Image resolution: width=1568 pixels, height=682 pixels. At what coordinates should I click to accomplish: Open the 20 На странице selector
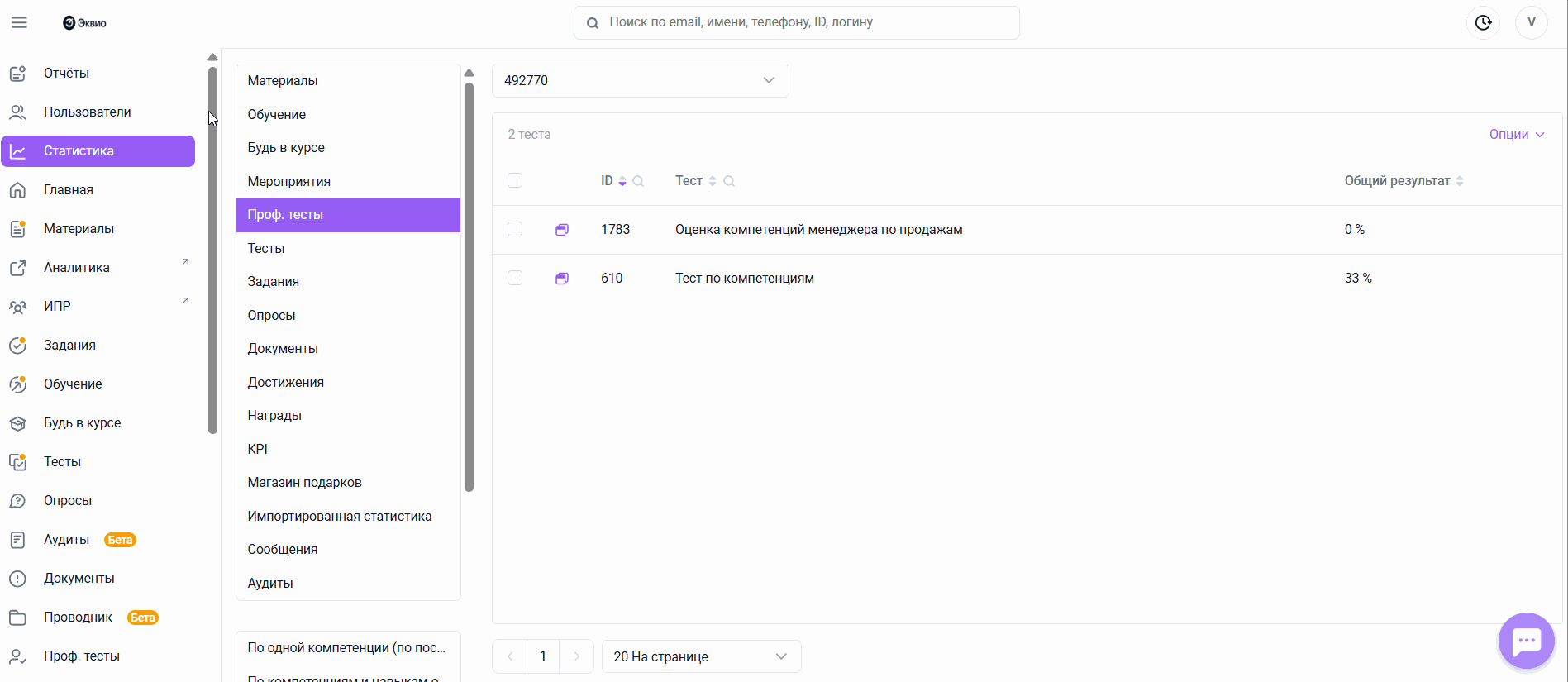pyautogui.click(x=700, y=656)
